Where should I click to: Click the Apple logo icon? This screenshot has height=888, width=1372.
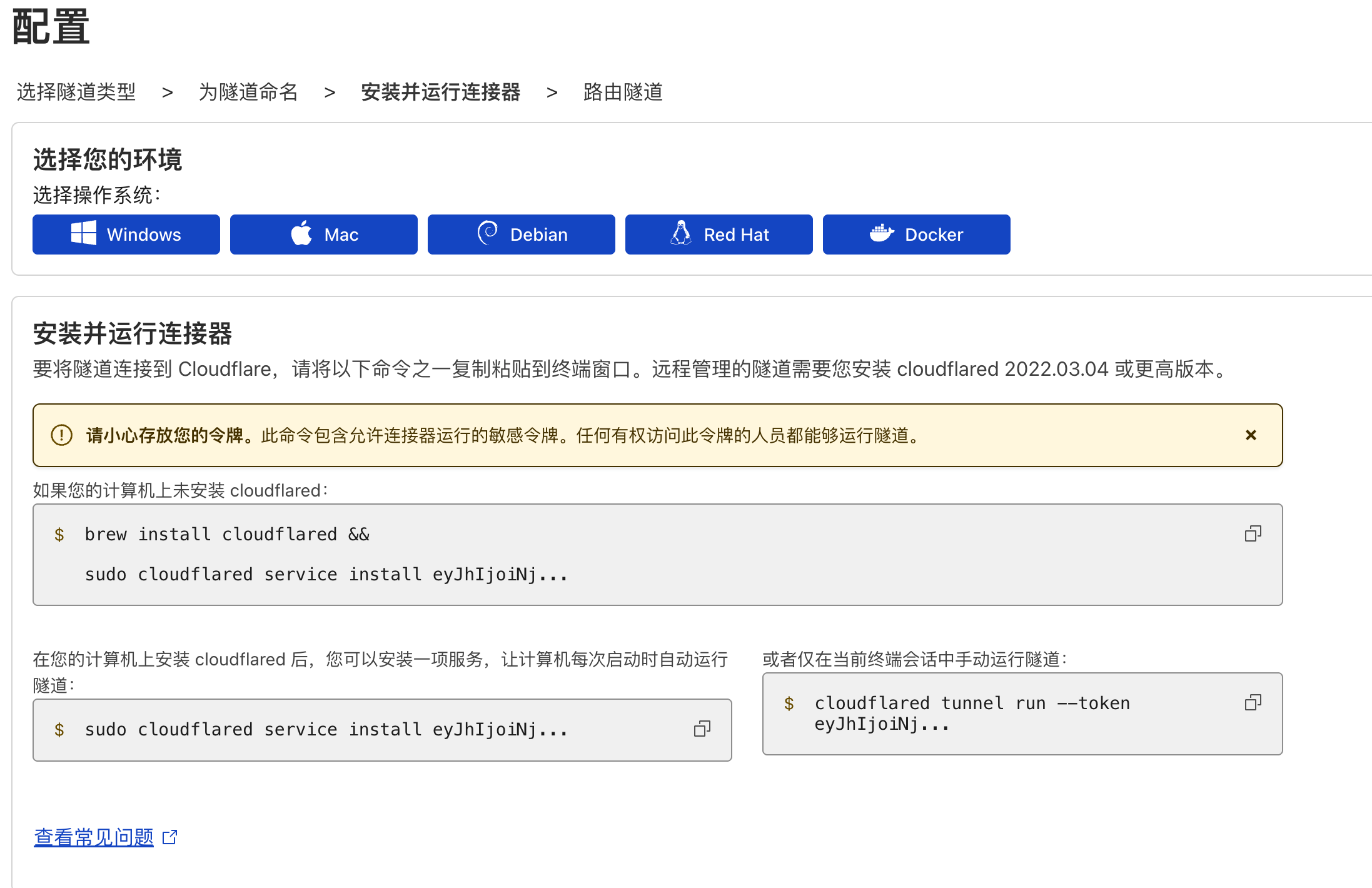point(301,233)
